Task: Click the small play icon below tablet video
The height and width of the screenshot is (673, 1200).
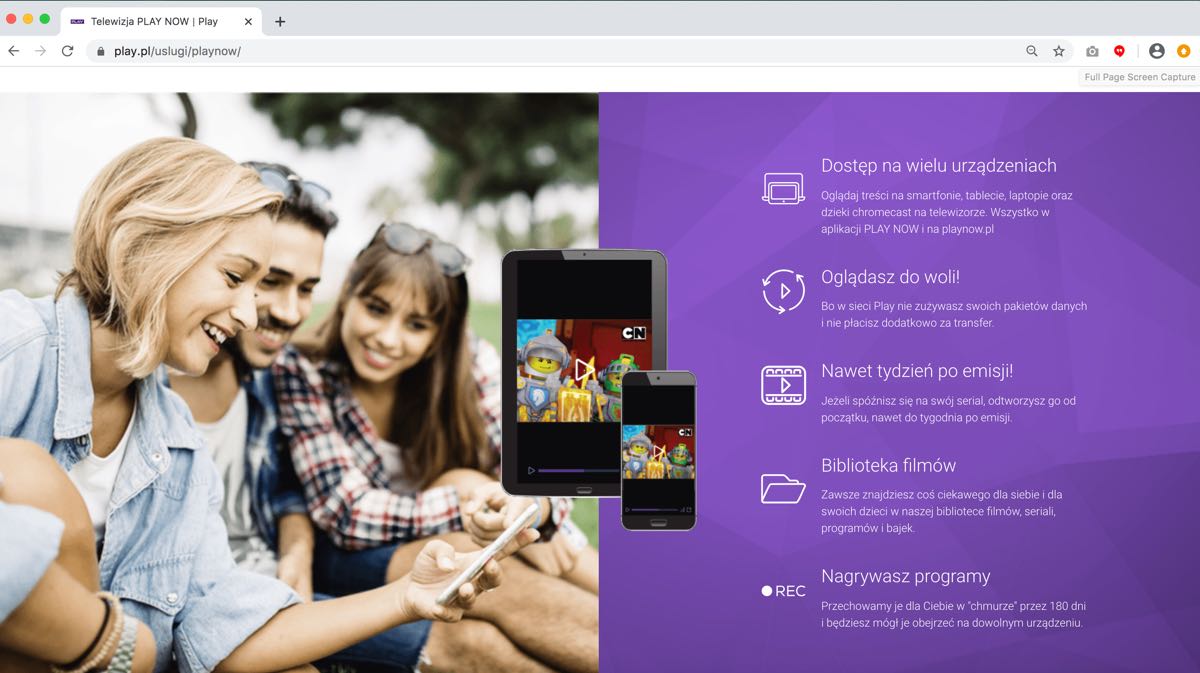Action: tap(531, 470)
